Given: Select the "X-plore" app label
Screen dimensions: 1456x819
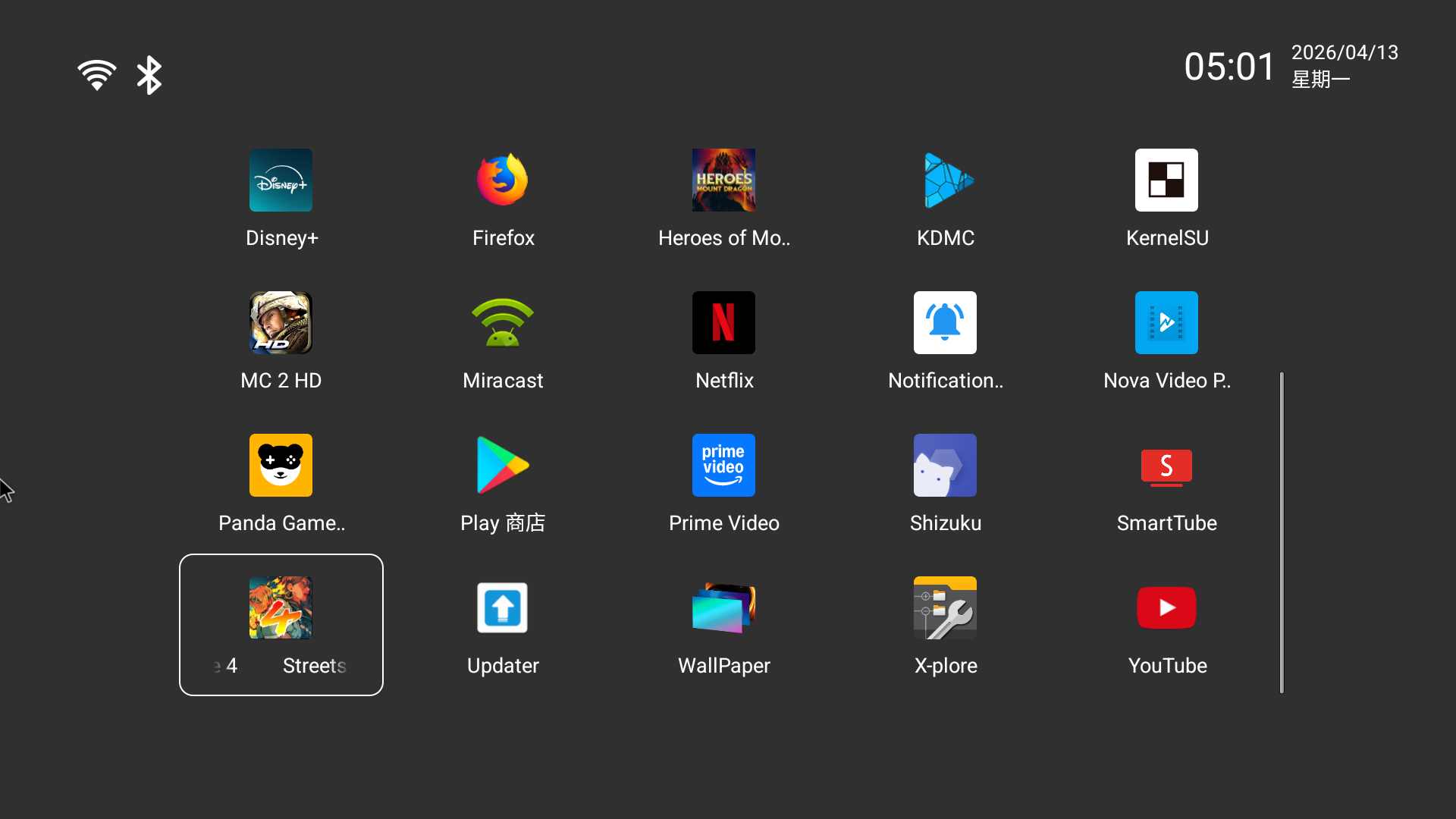Looking at the screenshot, I should (x=946, y=666).
